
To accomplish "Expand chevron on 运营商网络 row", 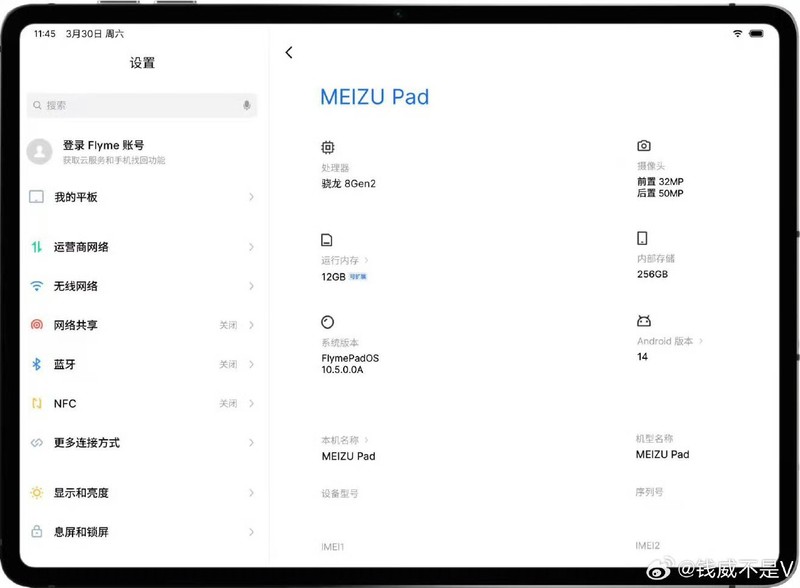I will (251, 247).
